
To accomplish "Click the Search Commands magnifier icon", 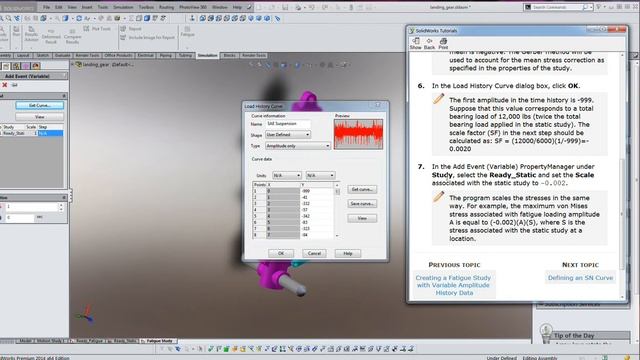I will click(585, 7).
